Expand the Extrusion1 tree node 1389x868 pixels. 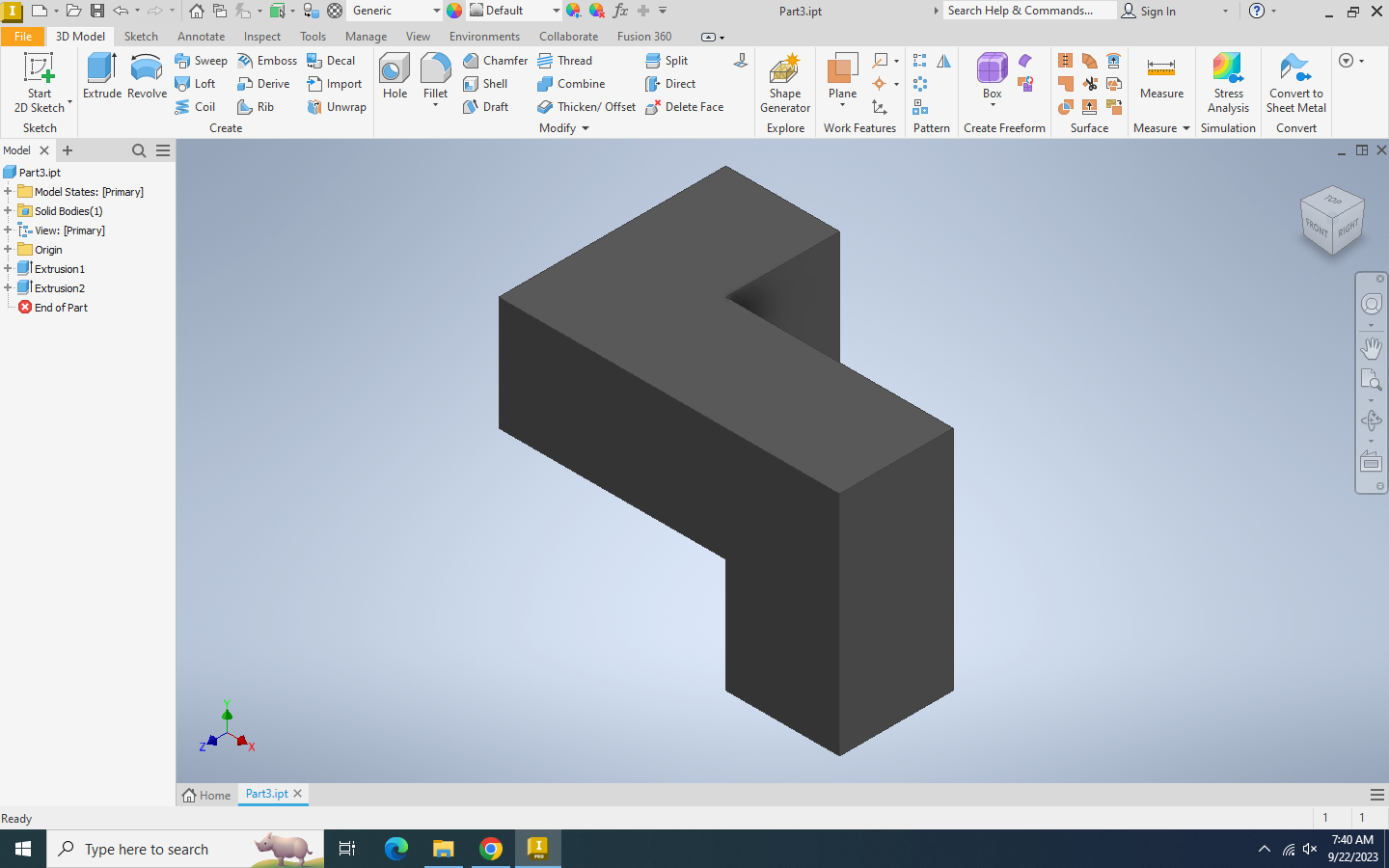tap(8, 269)
